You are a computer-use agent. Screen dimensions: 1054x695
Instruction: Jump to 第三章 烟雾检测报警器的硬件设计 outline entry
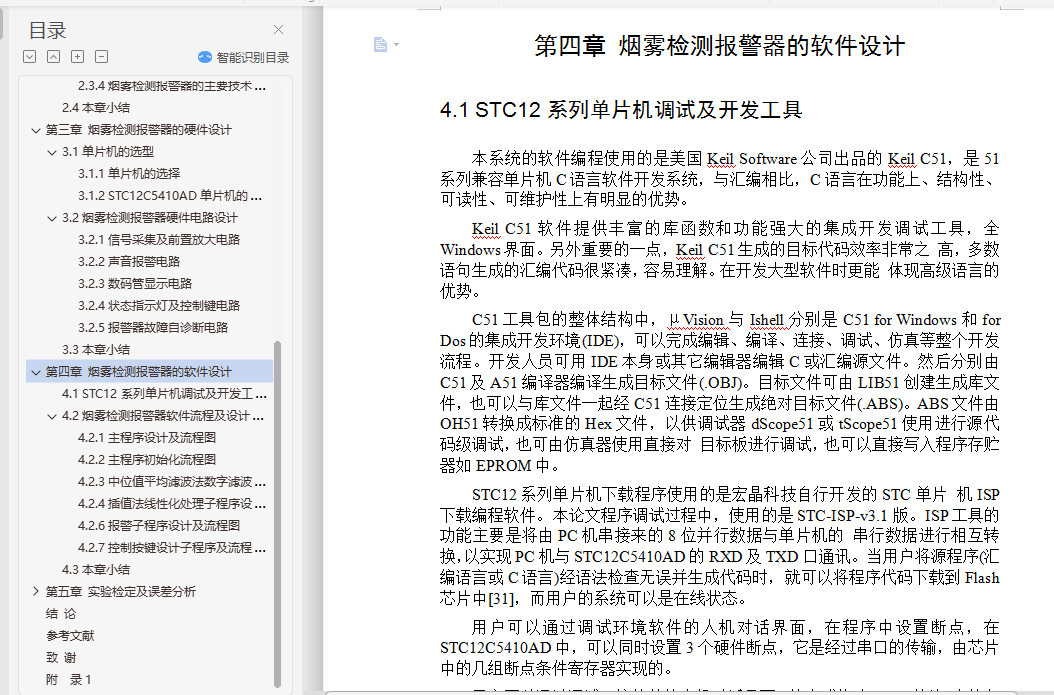click(x=138, y=130)
